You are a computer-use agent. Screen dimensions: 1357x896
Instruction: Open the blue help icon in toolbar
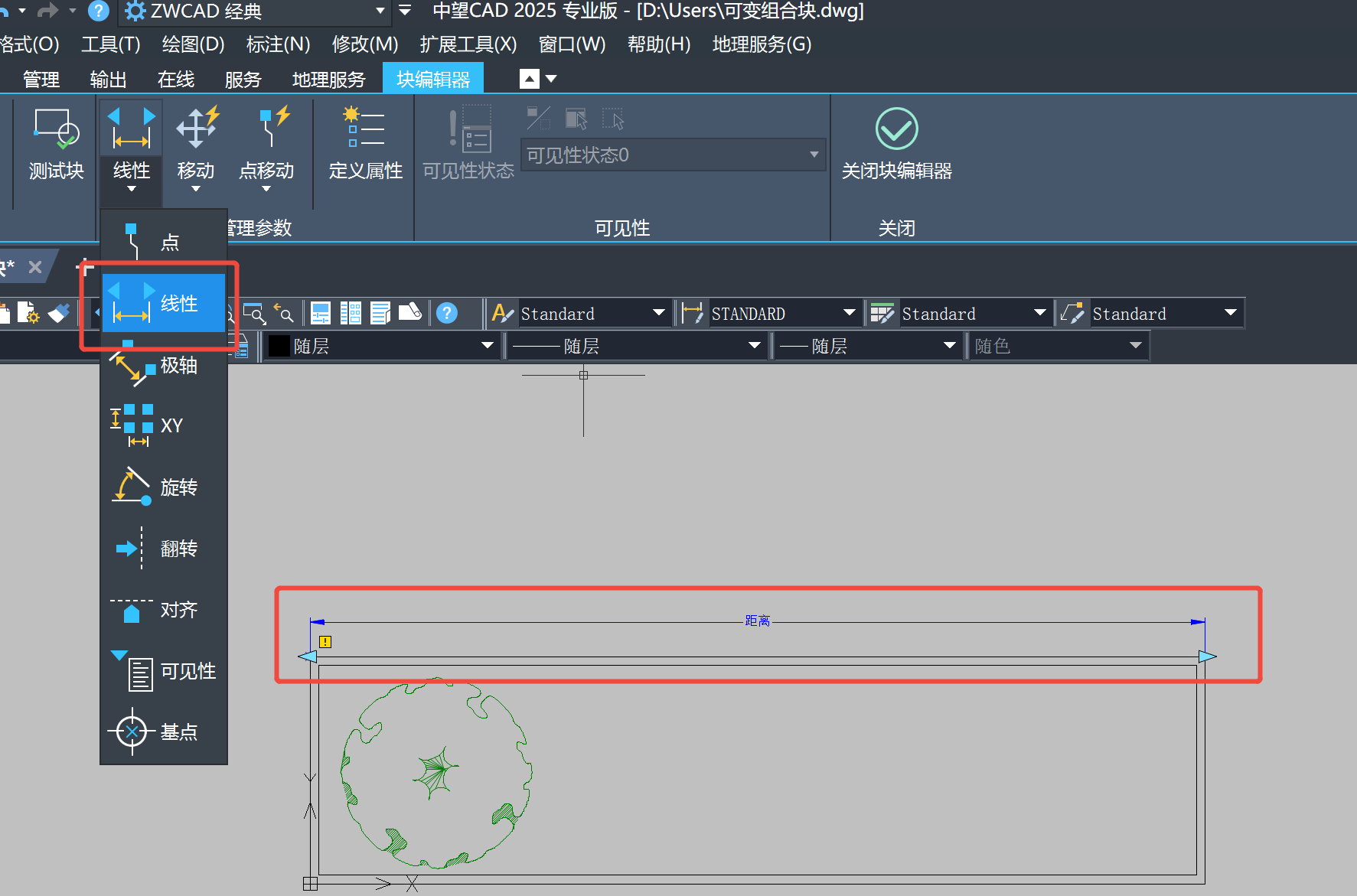coord(447,313)
